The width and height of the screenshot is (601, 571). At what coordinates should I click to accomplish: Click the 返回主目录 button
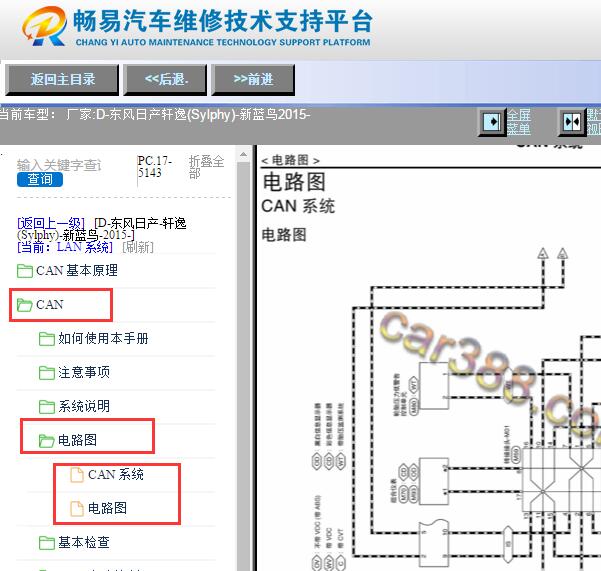[62, 80]
